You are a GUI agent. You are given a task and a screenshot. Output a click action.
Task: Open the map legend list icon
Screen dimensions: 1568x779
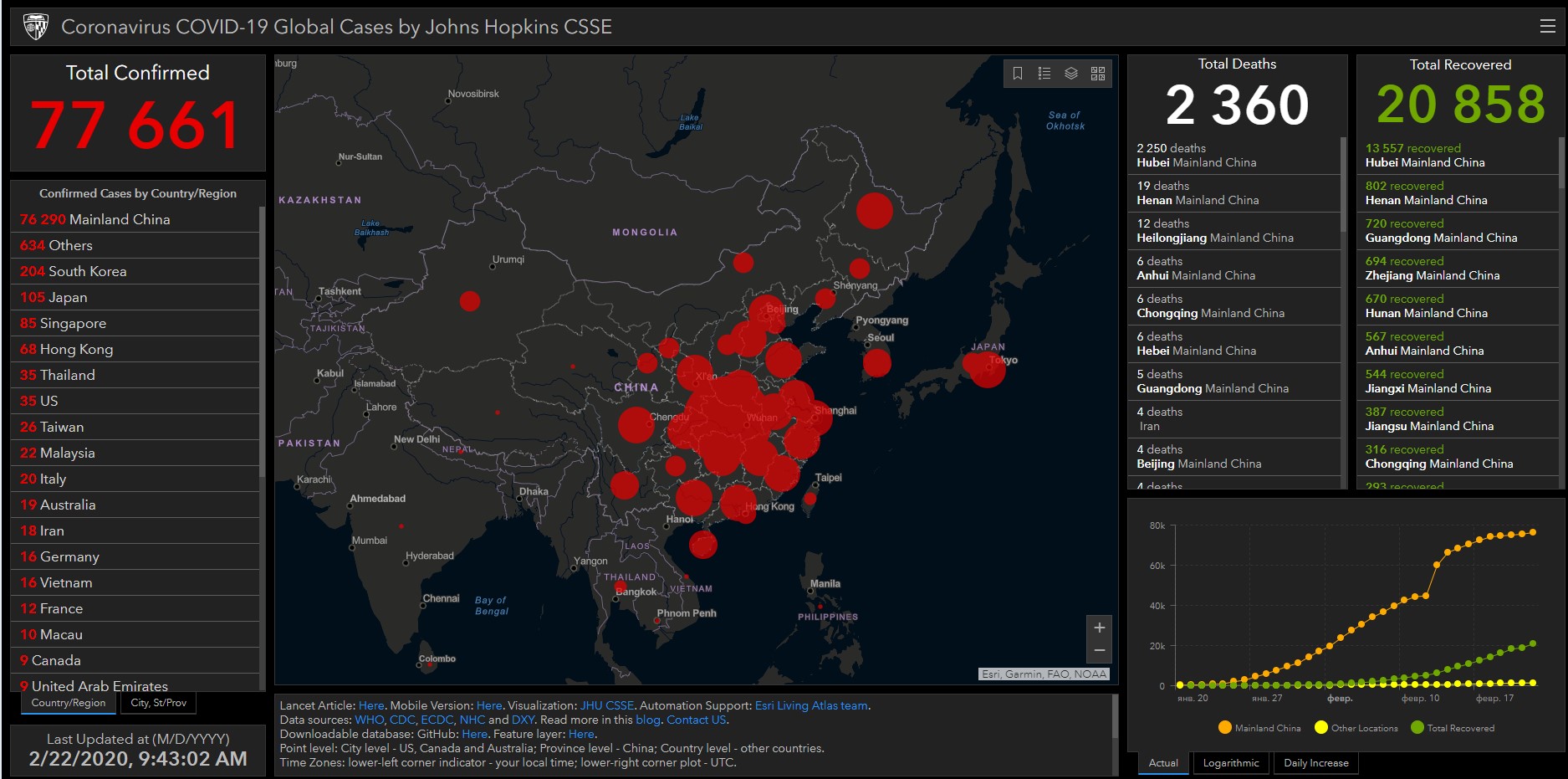[1044, 74]
